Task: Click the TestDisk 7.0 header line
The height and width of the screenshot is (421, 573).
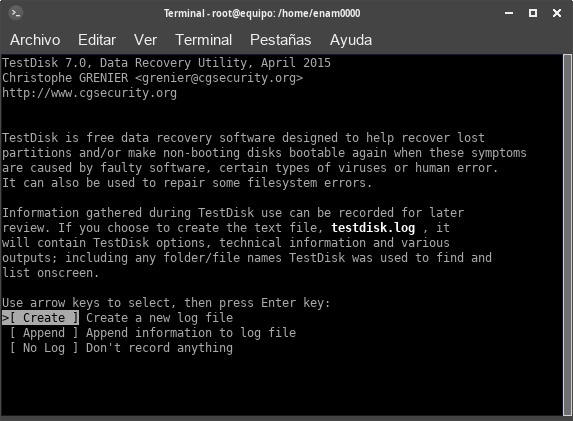Action: point(166,63)
